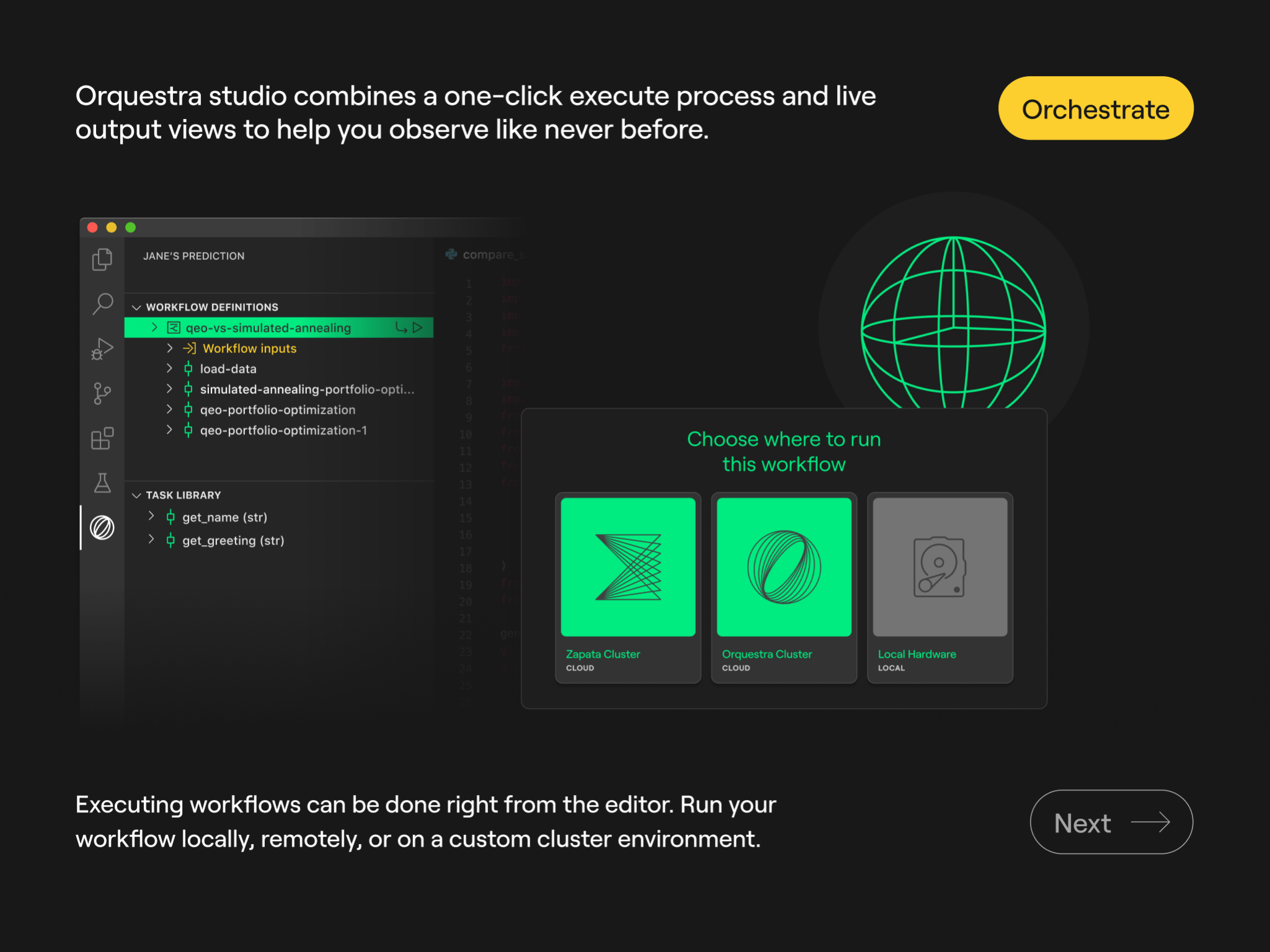Image resolution: width=1270 pixels, height=952 pixels.
Task: Click the workflow file icon beside qeo-vs-simulated-annealing
Action: click(174, 327)
